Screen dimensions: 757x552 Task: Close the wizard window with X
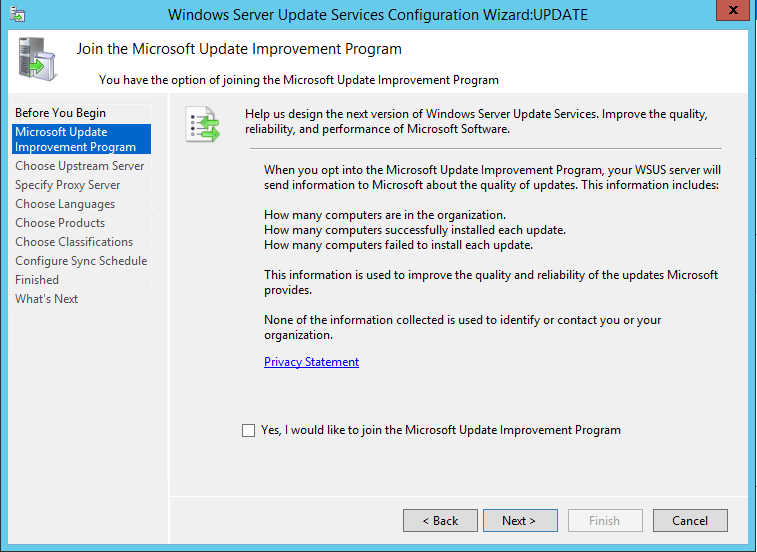coord(732,10)
